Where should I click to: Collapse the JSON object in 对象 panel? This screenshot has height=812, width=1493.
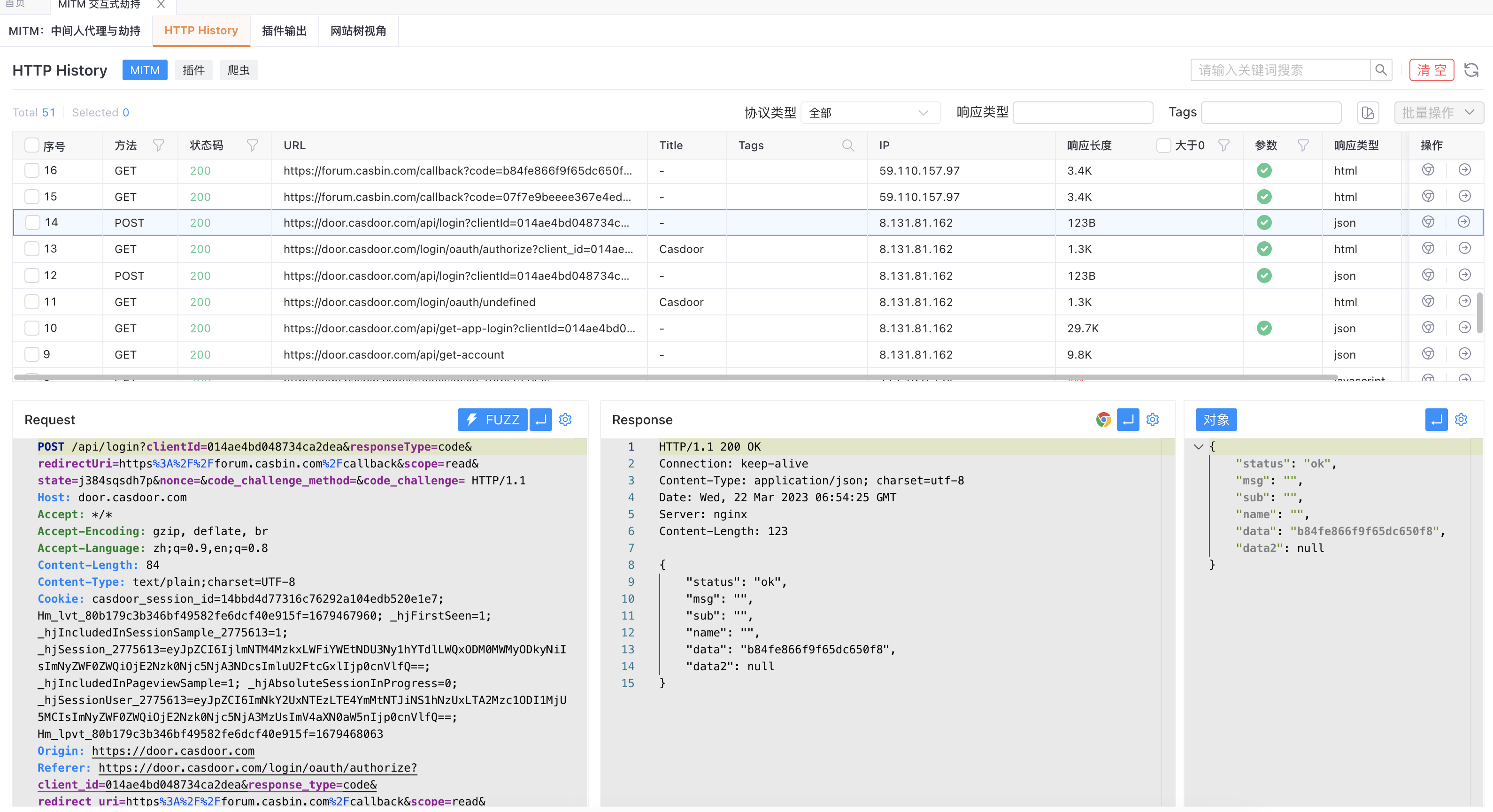click(x=1199, y=447)
